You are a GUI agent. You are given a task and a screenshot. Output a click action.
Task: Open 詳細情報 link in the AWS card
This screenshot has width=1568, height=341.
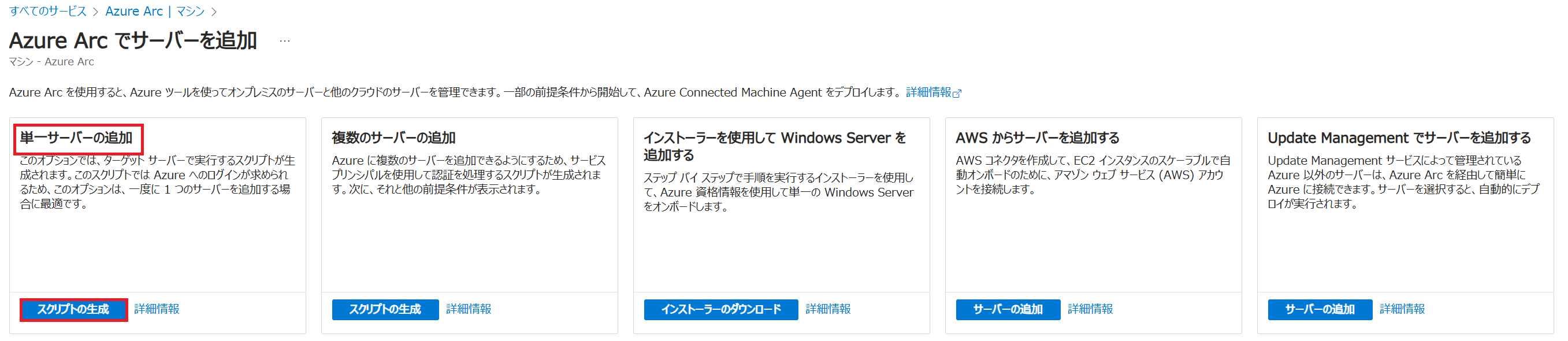(1090, 309)
